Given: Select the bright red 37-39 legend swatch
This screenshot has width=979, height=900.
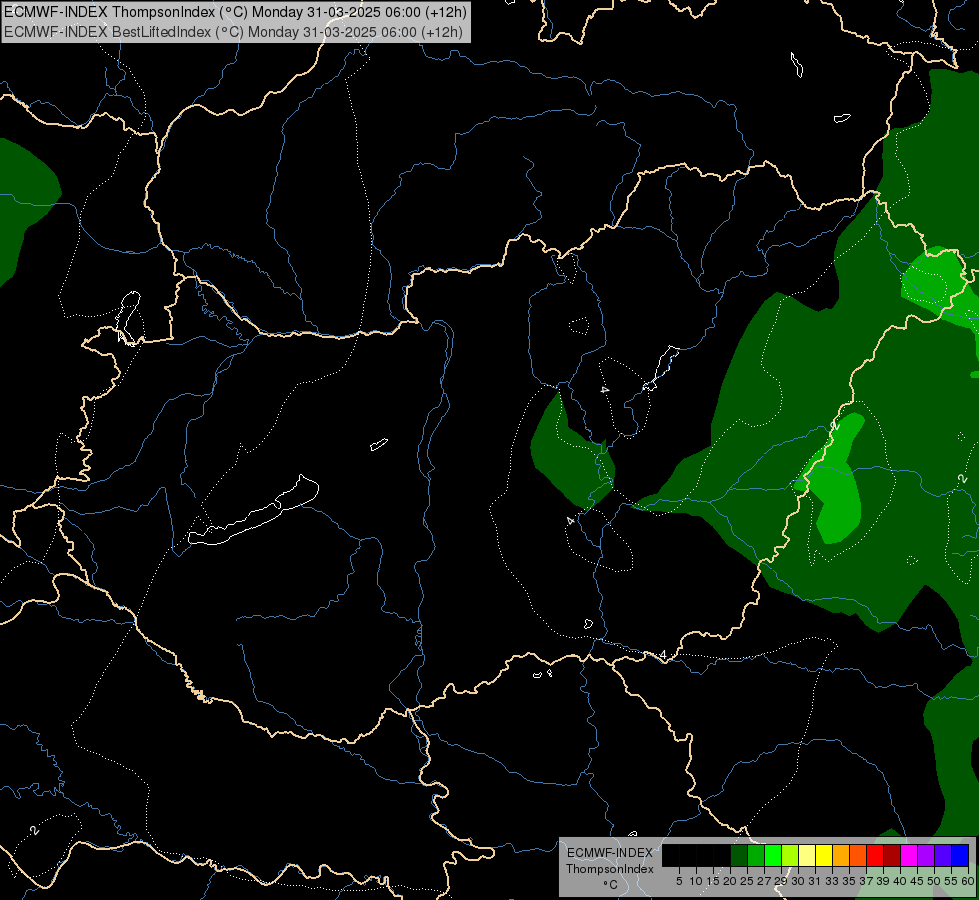Looking at the screenshot, I should point(875,855).
